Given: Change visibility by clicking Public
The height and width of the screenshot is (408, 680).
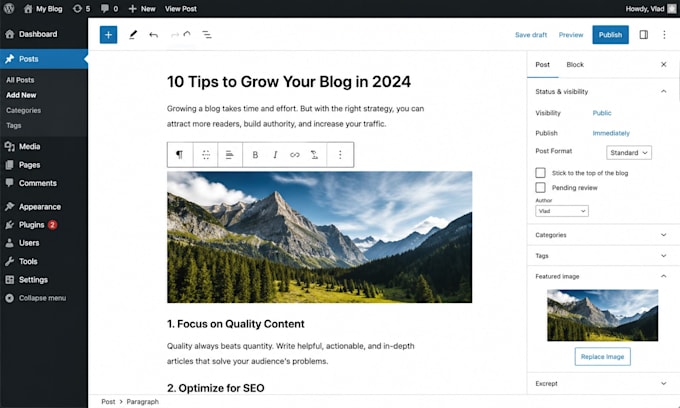Looking at the screenshot, I should click(x=602, y=113).
